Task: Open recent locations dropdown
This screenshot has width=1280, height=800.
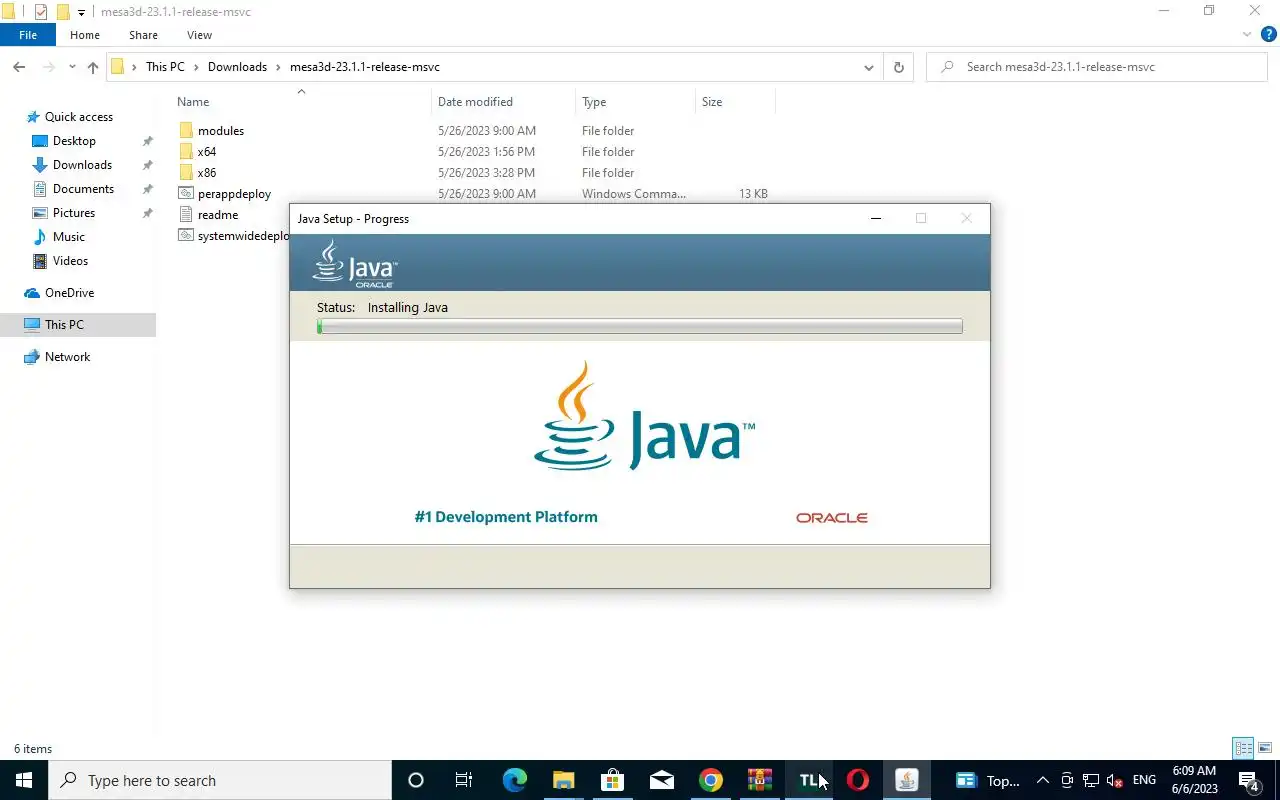Action: click(72, 67)
